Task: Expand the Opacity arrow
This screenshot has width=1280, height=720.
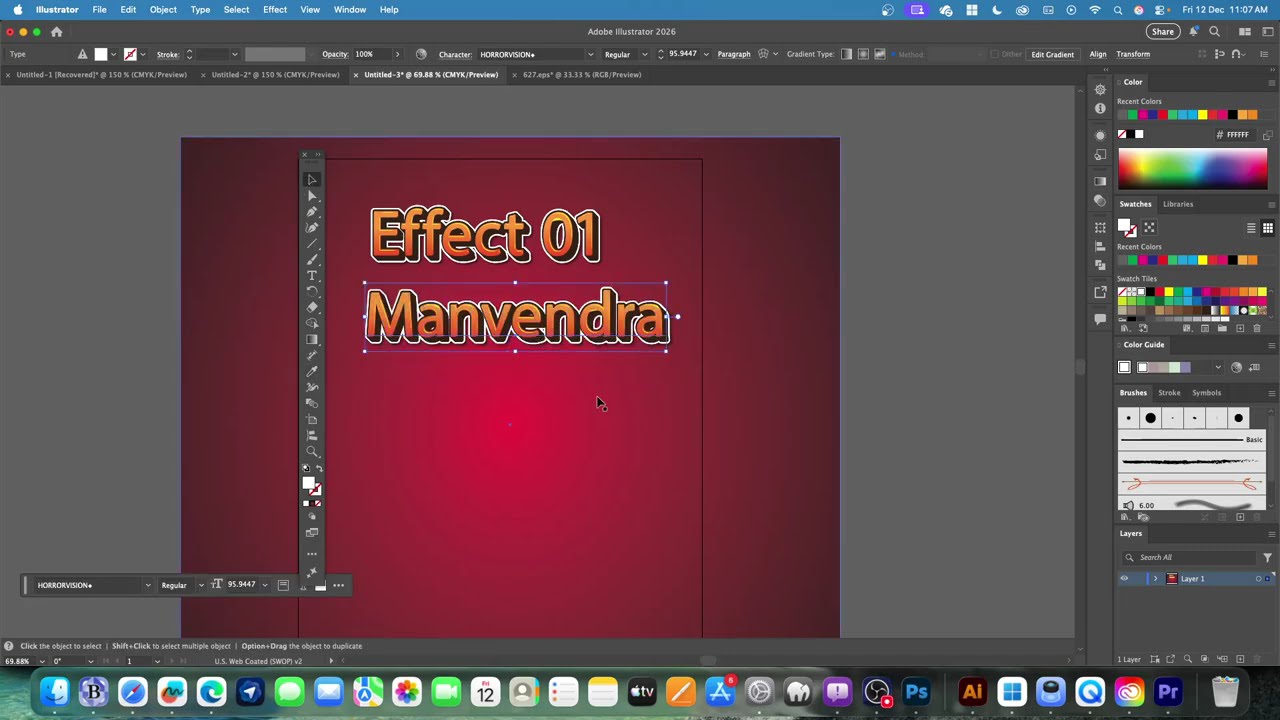Action: pyautogui.click(x=397, y=54)
